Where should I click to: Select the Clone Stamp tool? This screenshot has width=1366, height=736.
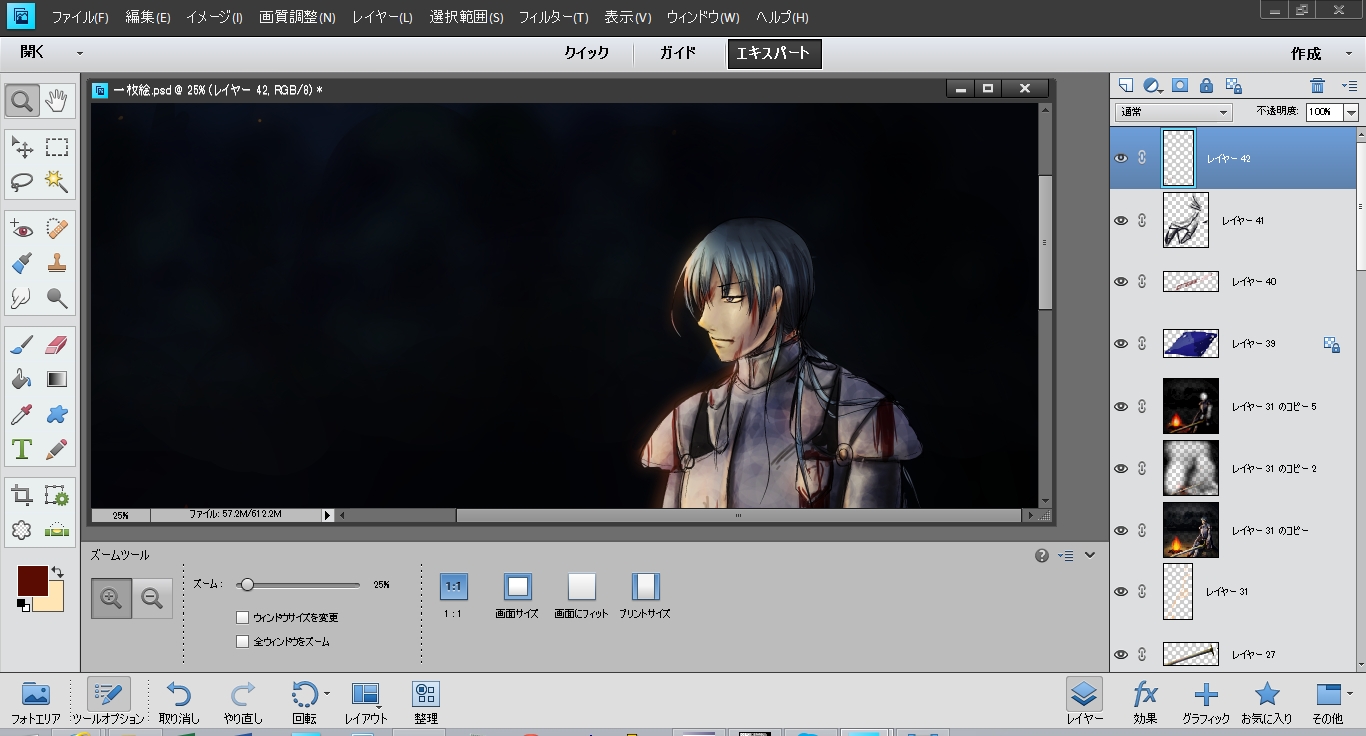(57, 264)
